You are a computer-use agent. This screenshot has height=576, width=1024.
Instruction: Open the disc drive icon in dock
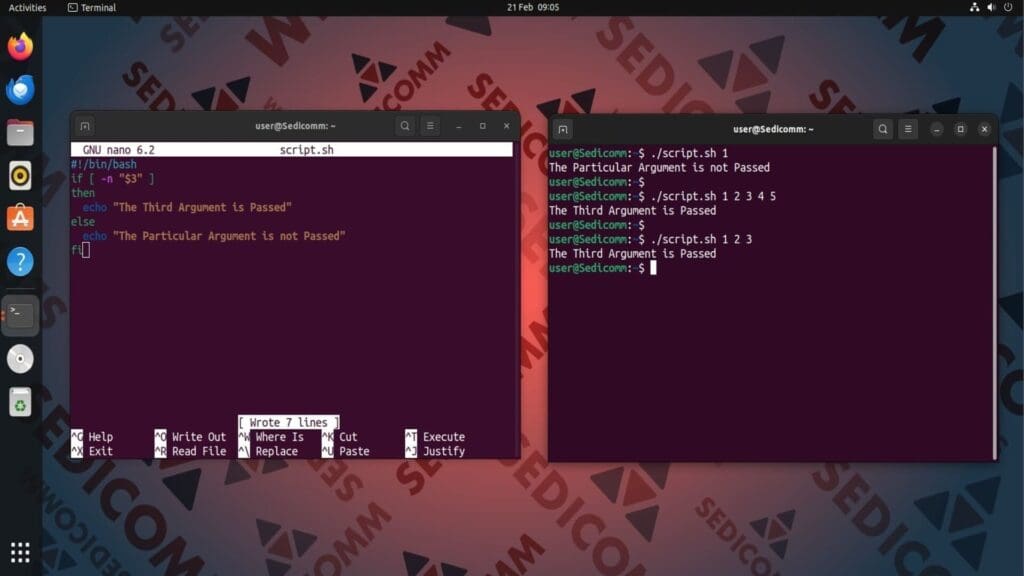pyautogui.click(x=20, y=358)
